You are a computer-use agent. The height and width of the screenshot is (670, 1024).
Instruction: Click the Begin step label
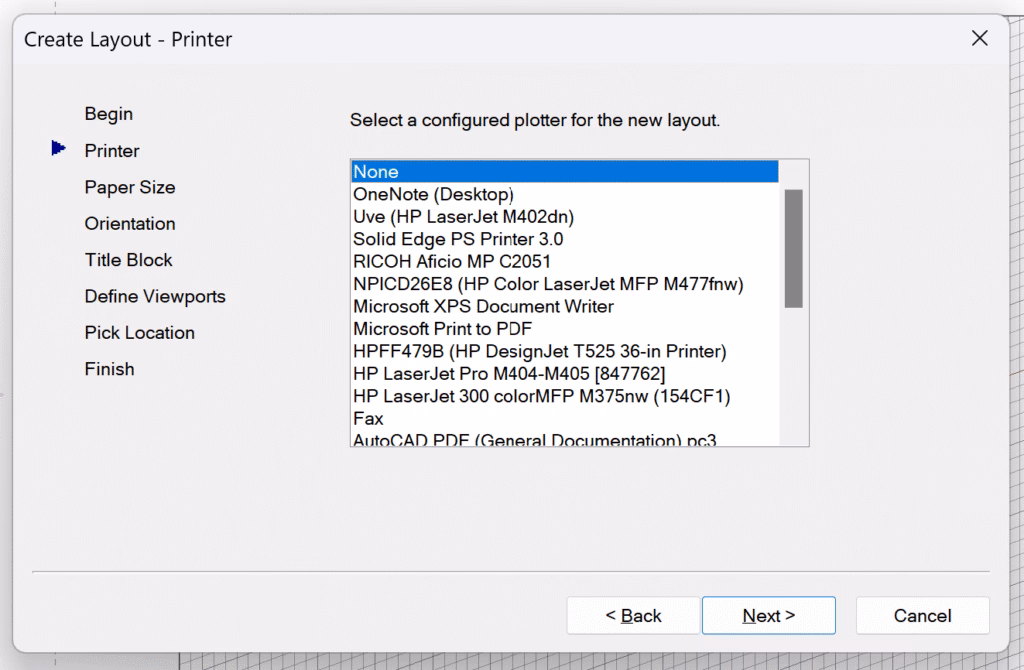[x=108, y=114]
